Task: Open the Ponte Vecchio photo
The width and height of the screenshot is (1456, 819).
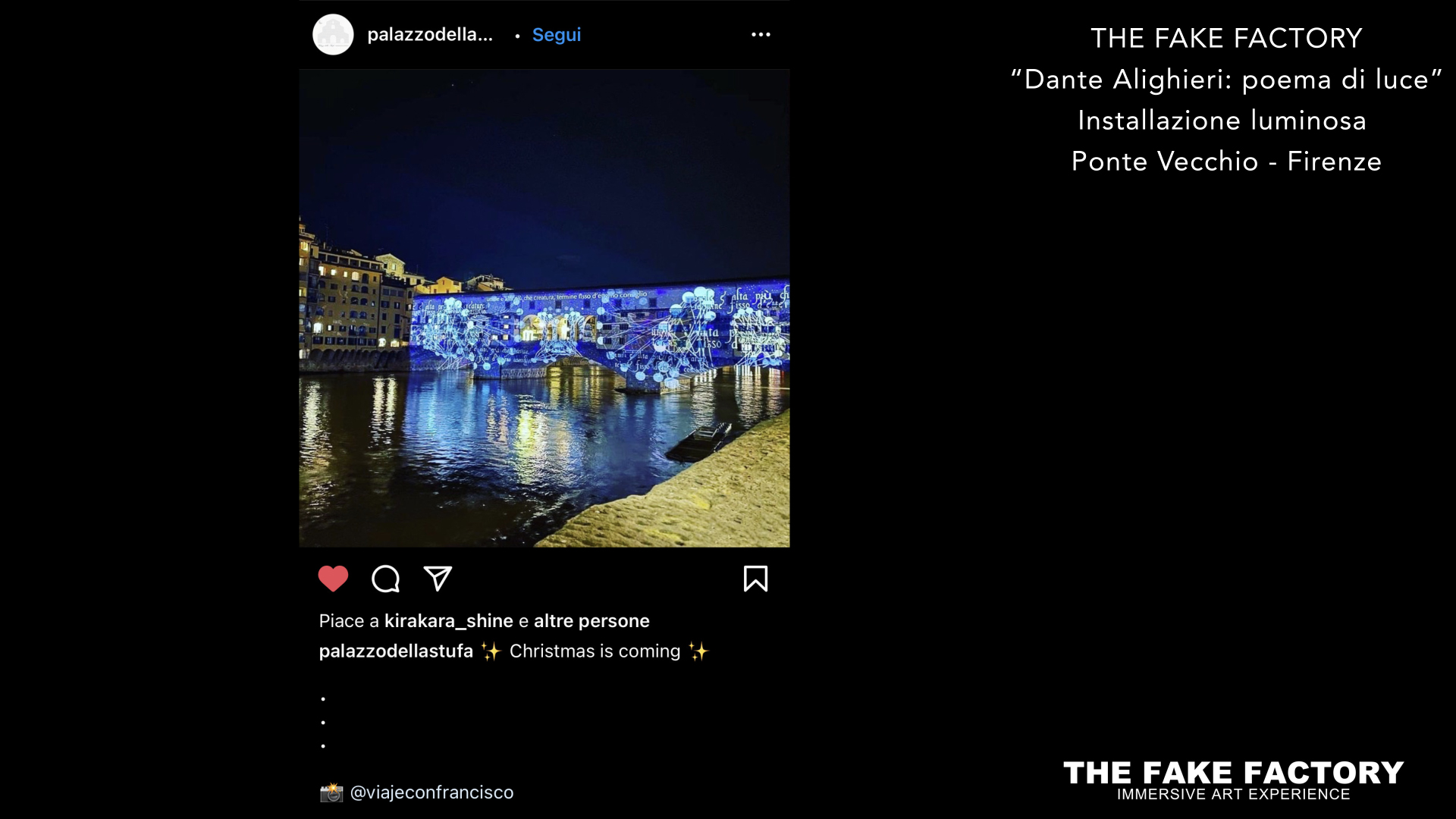Action: coord(544,308)
